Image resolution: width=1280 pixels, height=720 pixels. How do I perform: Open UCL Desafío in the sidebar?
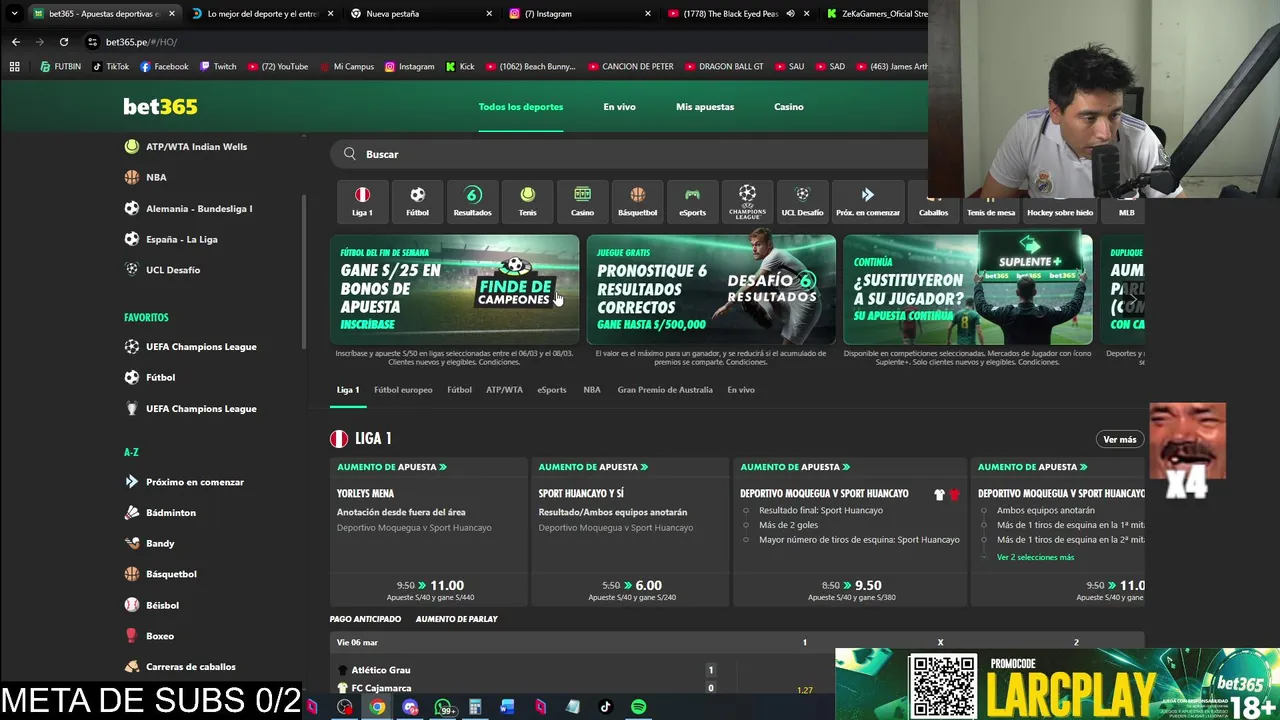tap(162, 270)
